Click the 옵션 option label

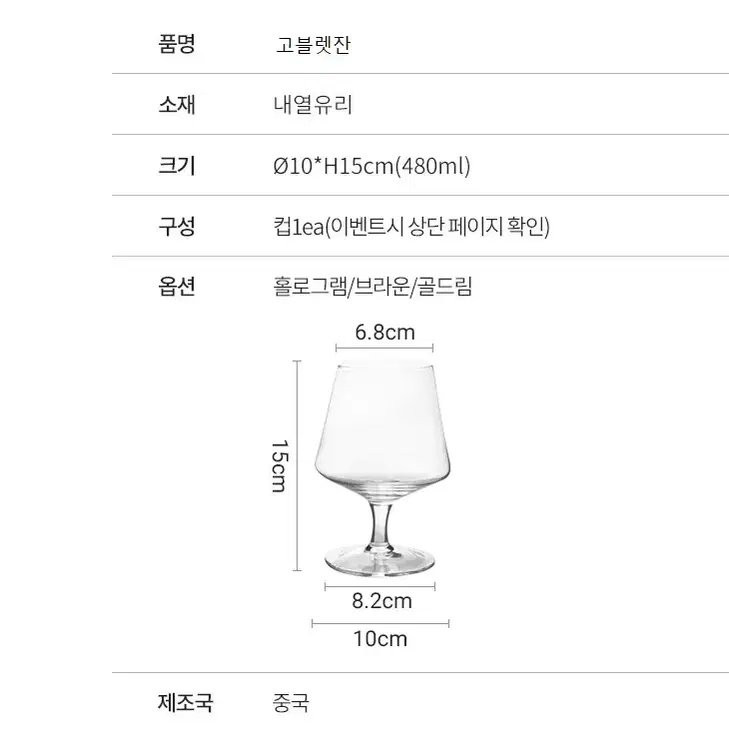point(177,286)
